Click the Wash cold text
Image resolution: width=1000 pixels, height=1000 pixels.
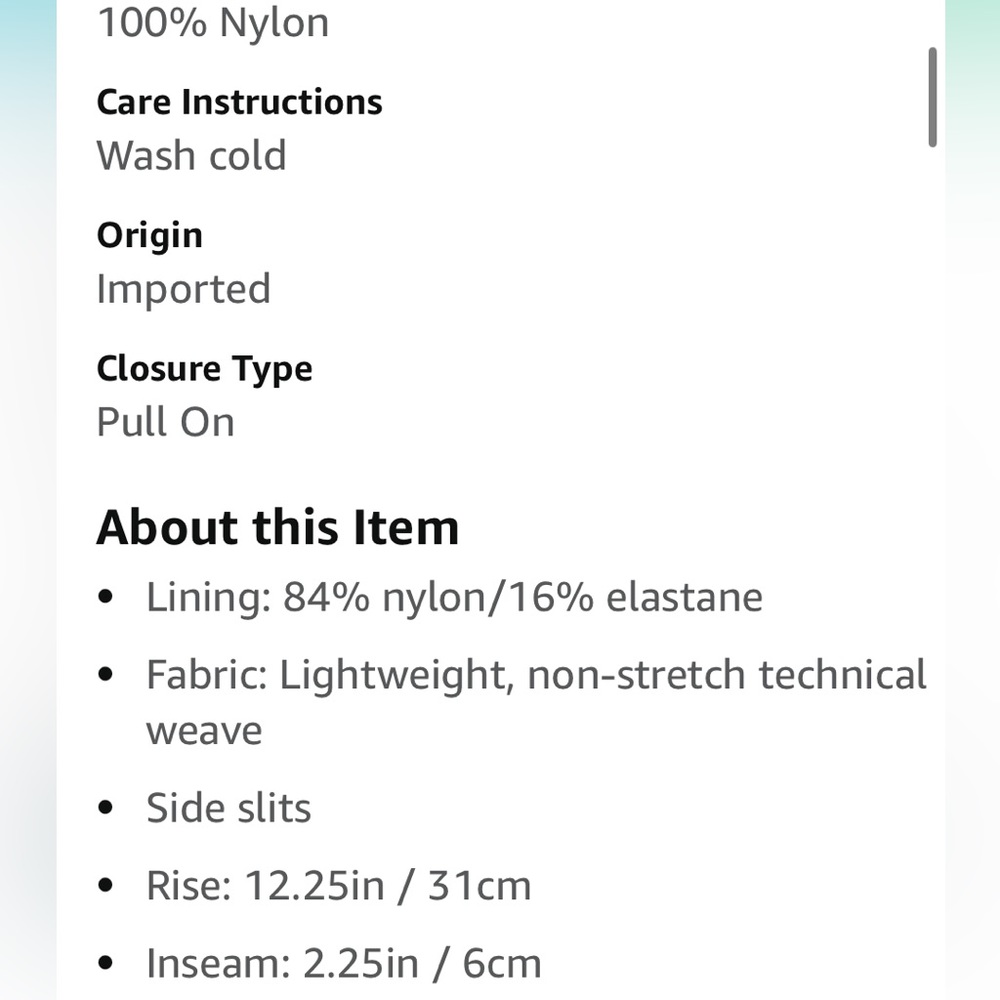tap(191, 156)
